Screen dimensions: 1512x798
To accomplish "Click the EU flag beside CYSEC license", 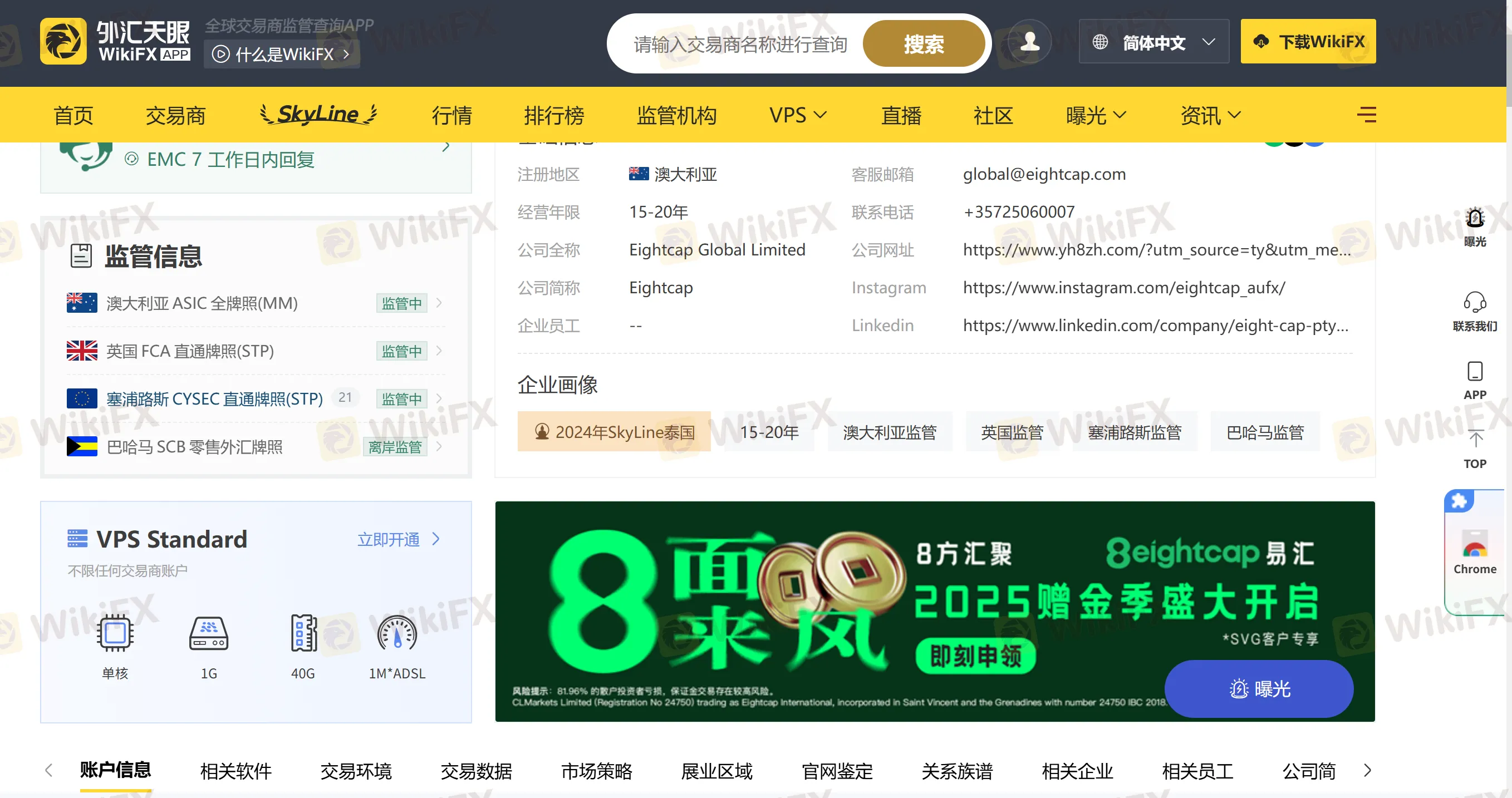I will 82,399.
